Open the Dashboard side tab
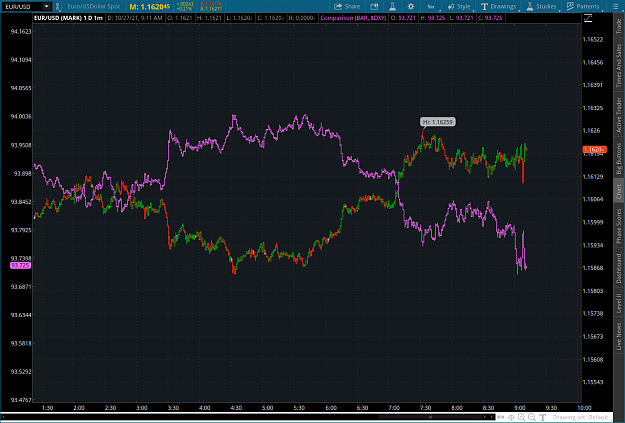625x423 pixels. click(619, 268)
